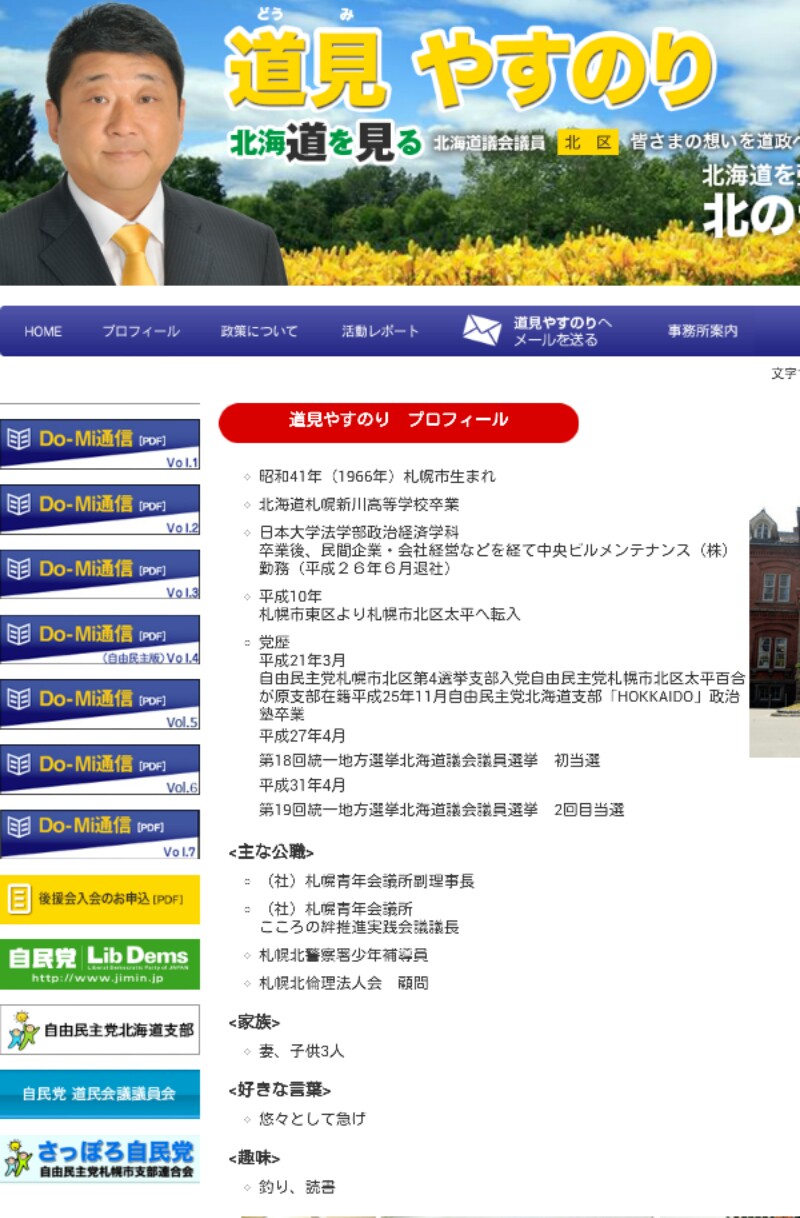Open the Do-Mi通信 Vol.7 PDF banner

click(100, 834)
